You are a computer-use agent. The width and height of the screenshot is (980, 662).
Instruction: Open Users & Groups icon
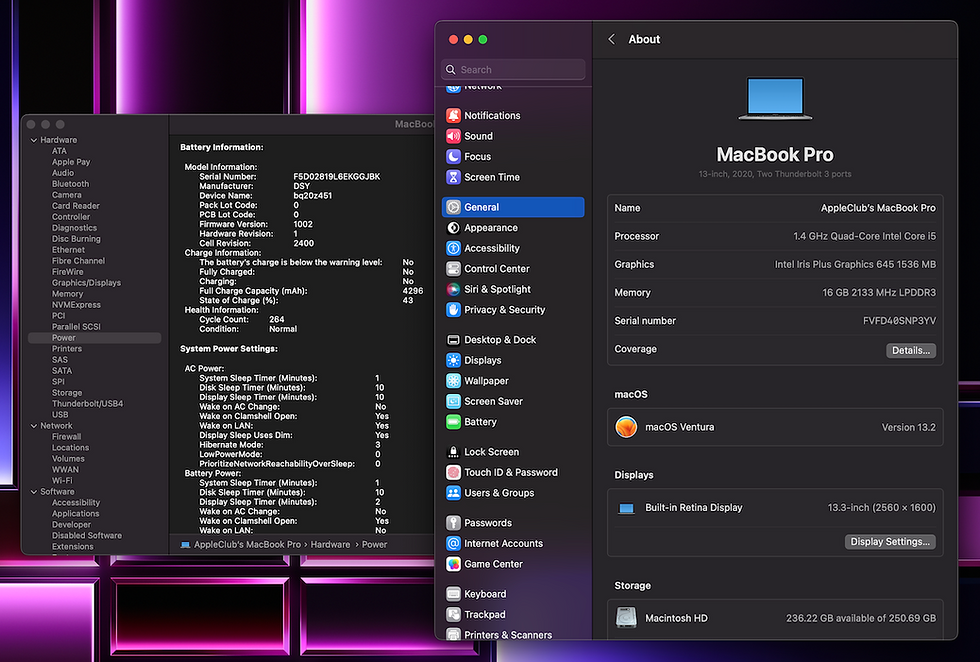[453, 493]
